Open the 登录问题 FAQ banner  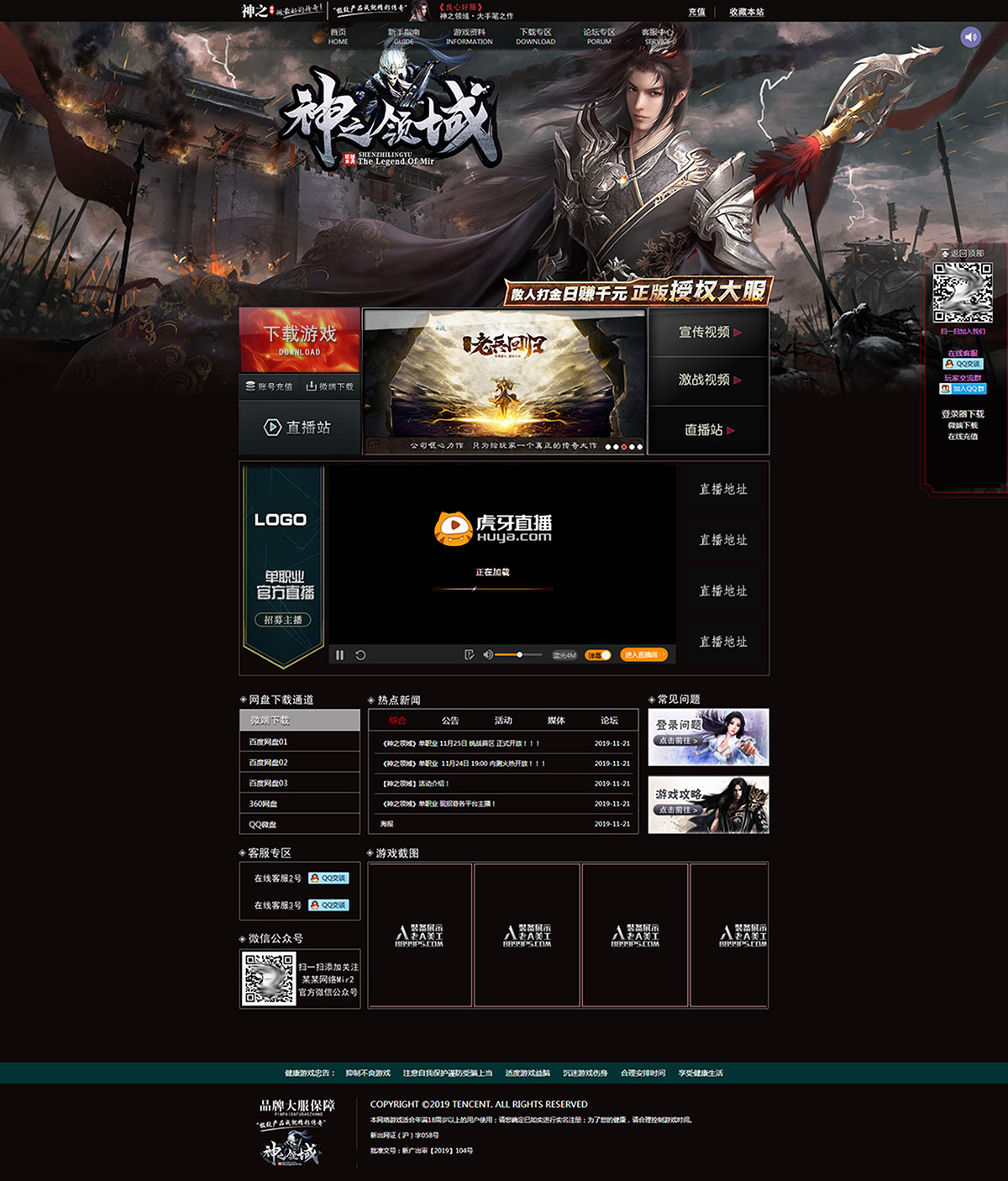708,737
